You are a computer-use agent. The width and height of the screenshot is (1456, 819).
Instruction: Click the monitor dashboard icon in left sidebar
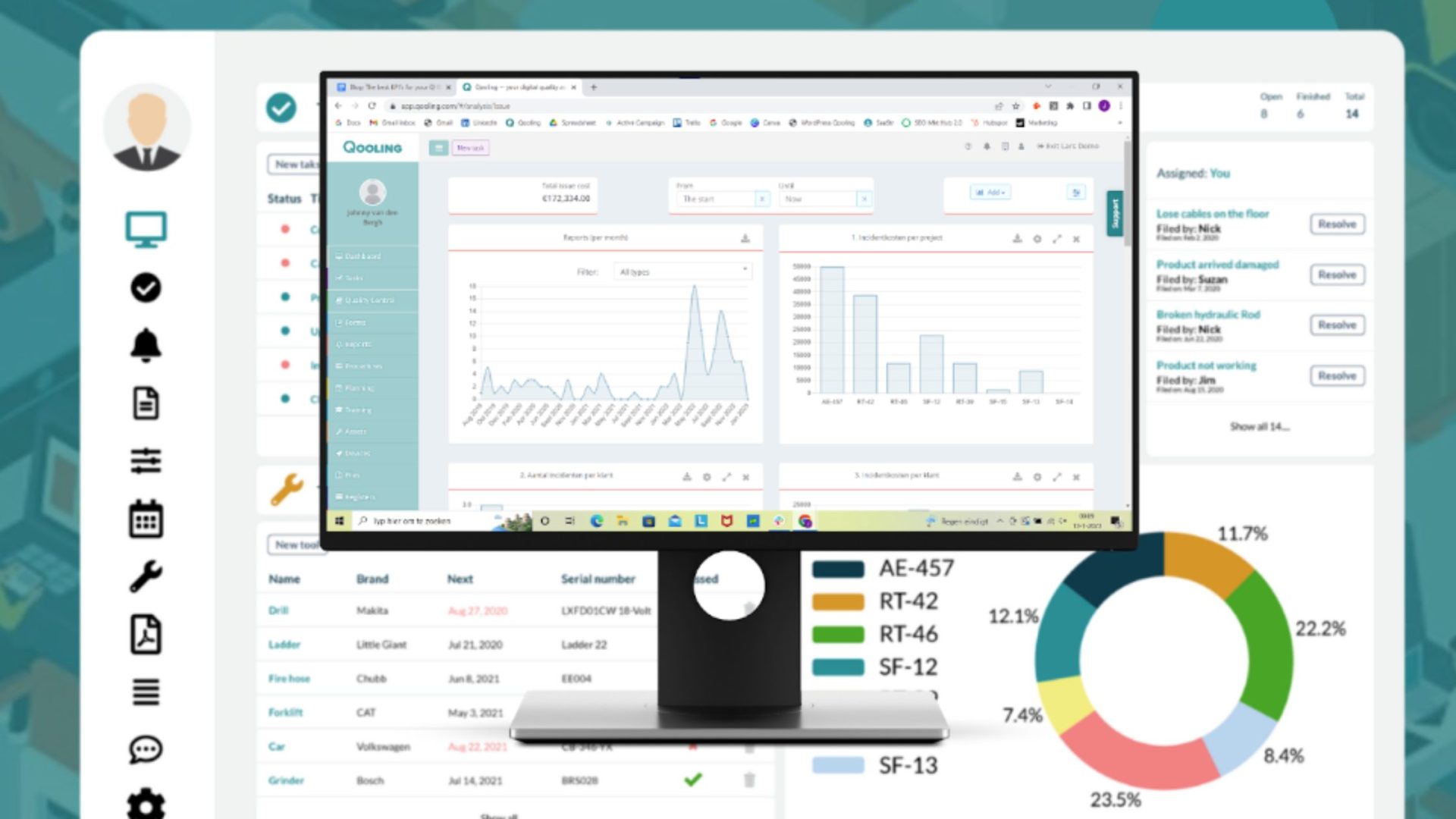point(146,228)
